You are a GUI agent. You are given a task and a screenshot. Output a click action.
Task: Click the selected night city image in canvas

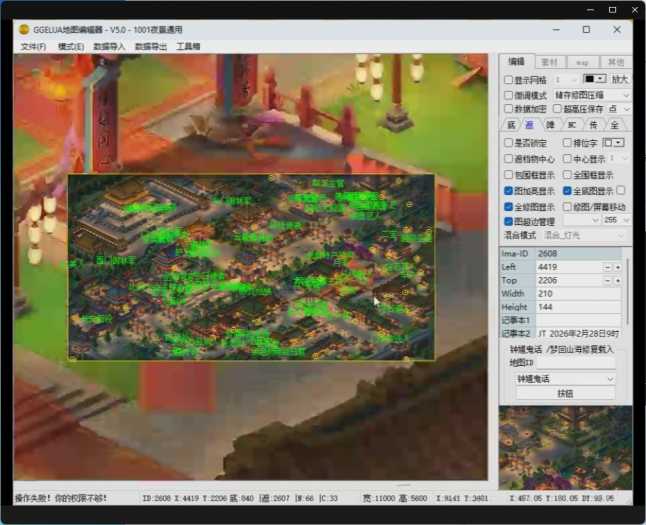251,267
